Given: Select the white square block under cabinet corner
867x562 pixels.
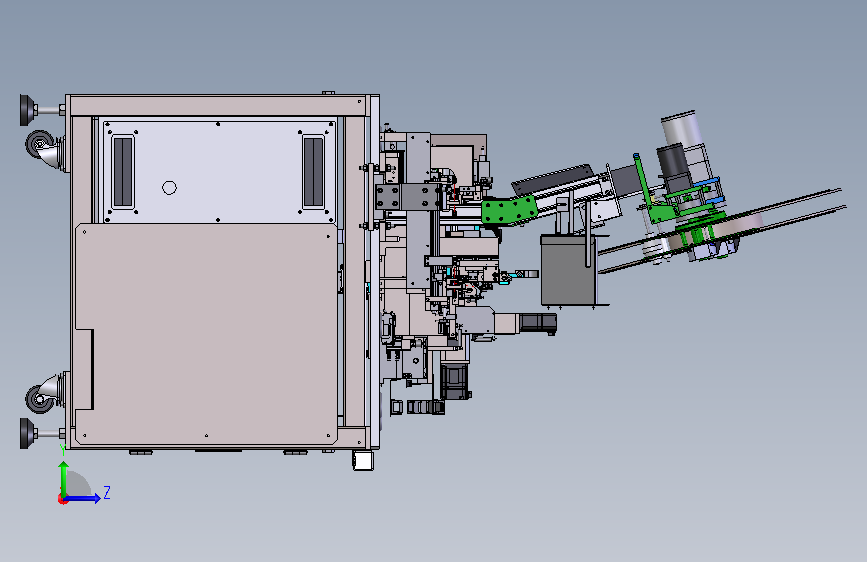Looking at the screenshot, I should pyautogui.click(x=363, y=460).
